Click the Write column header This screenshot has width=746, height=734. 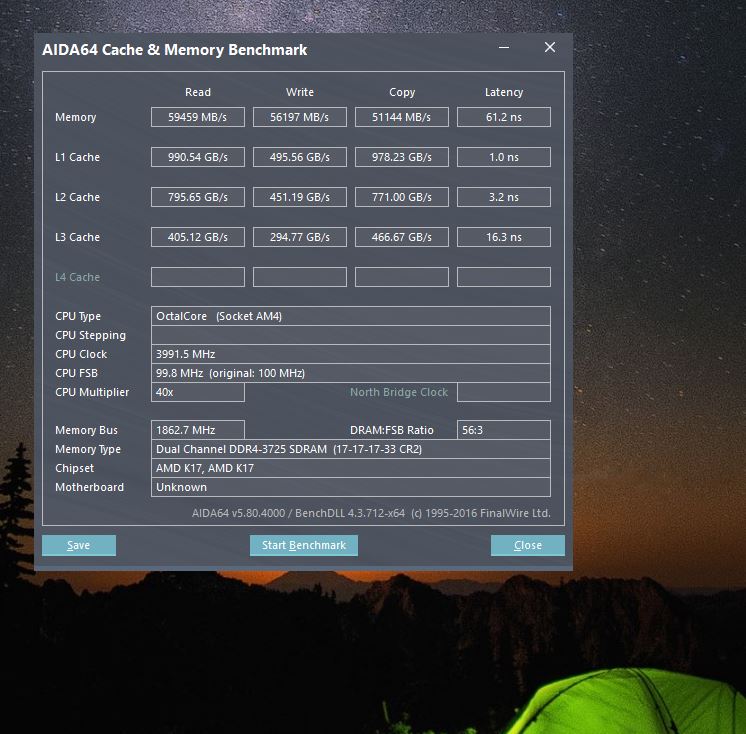300,92
